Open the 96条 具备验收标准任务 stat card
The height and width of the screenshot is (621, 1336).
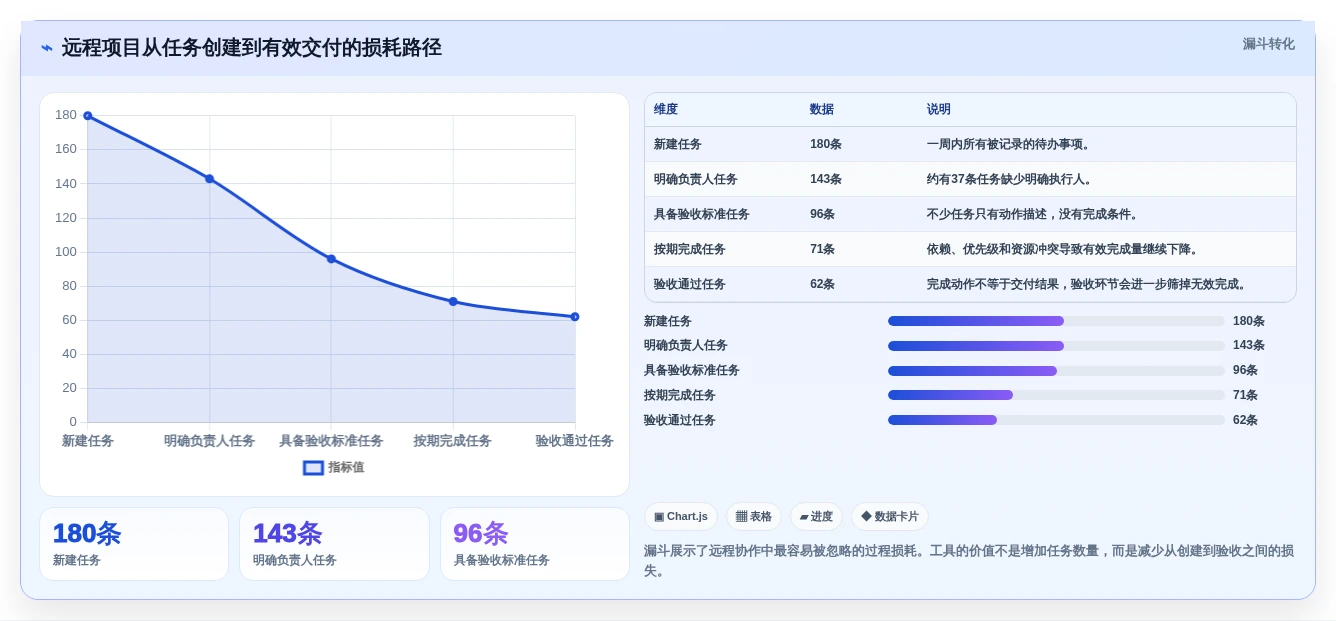(535, 544)
